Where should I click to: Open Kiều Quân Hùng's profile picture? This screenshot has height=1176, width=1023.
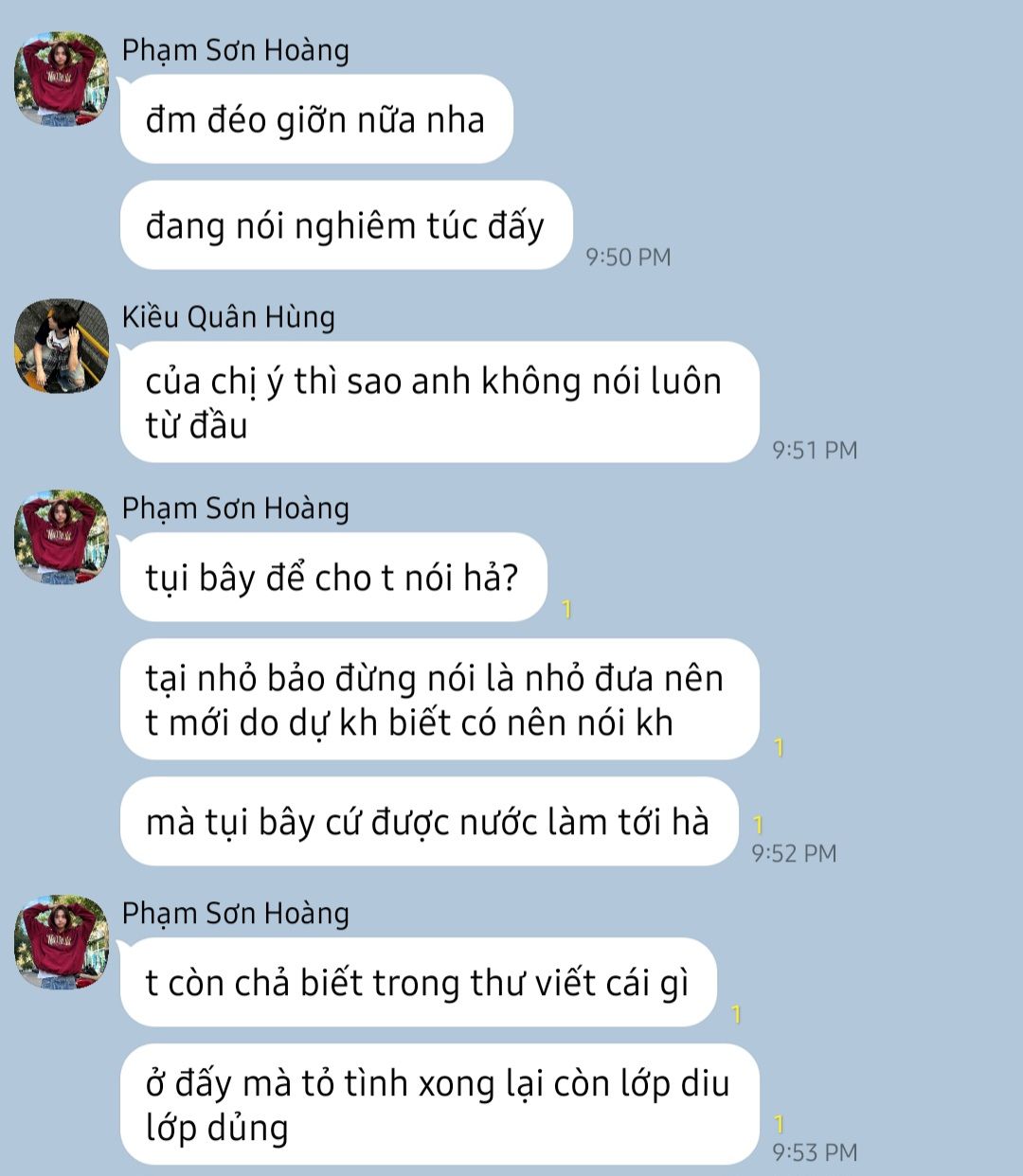click(62, 347)
